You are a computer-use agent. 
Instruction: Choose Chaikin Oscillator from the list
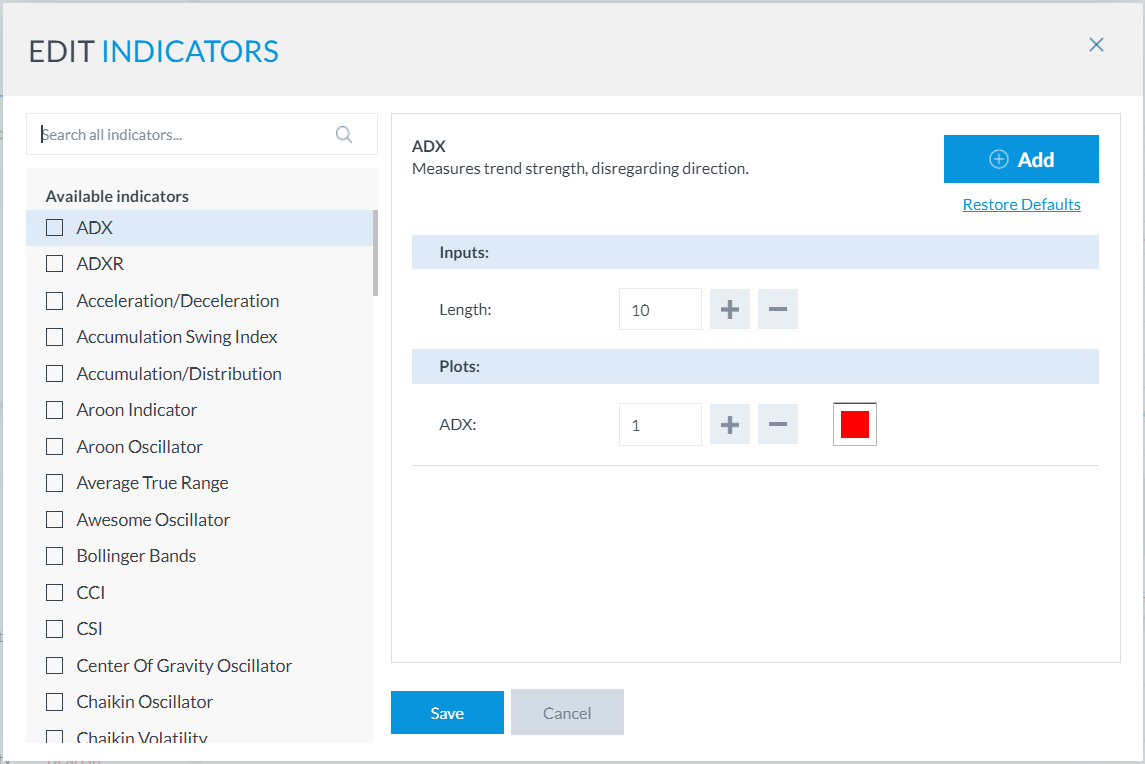click(145, 702)
